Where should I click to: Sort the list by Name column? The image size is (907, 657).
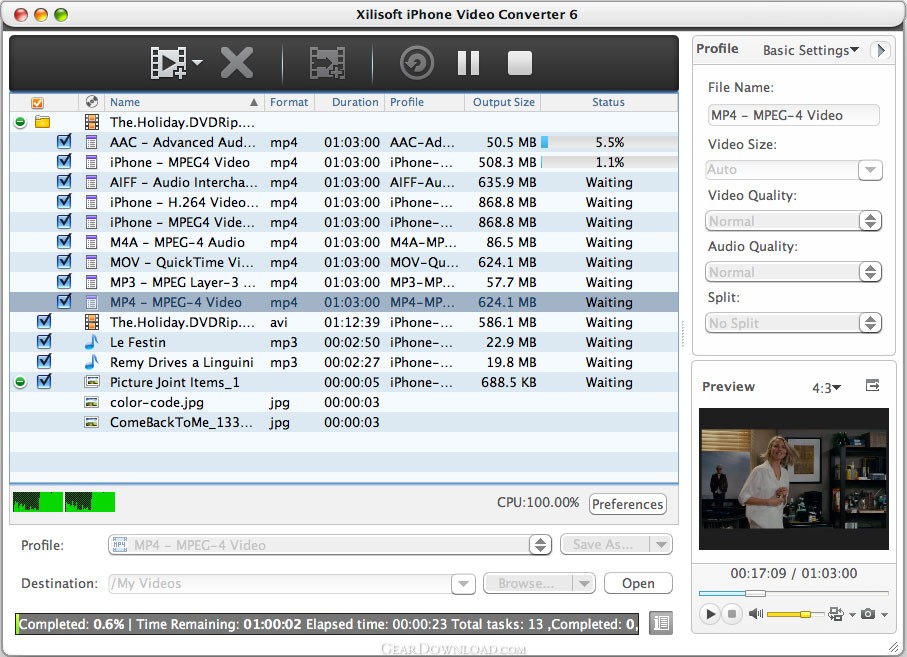click(184, 102)
